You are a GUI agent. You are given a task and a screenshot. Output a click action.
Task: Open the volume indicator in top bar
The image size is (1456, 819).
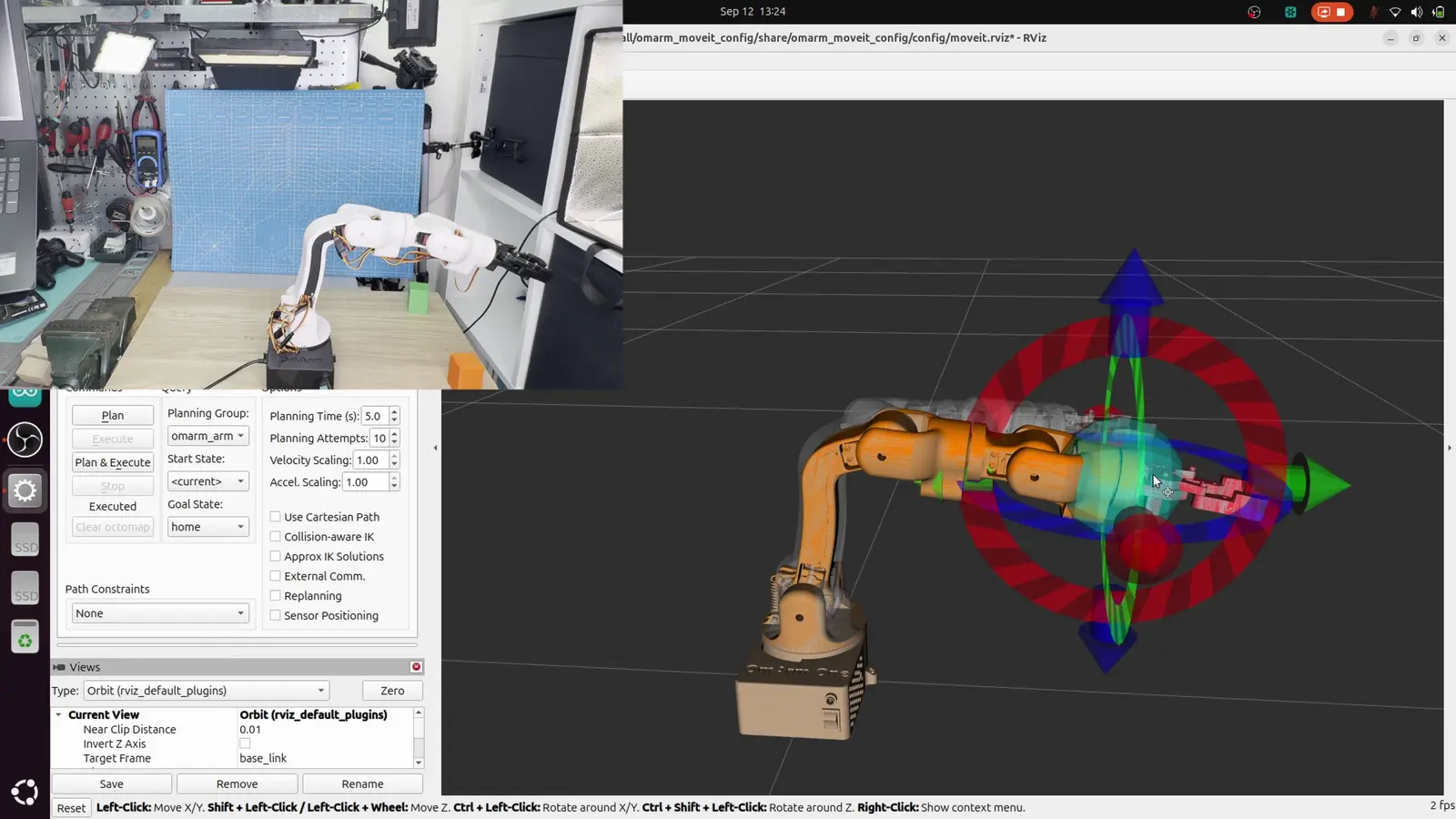[x=1417, y=12]
